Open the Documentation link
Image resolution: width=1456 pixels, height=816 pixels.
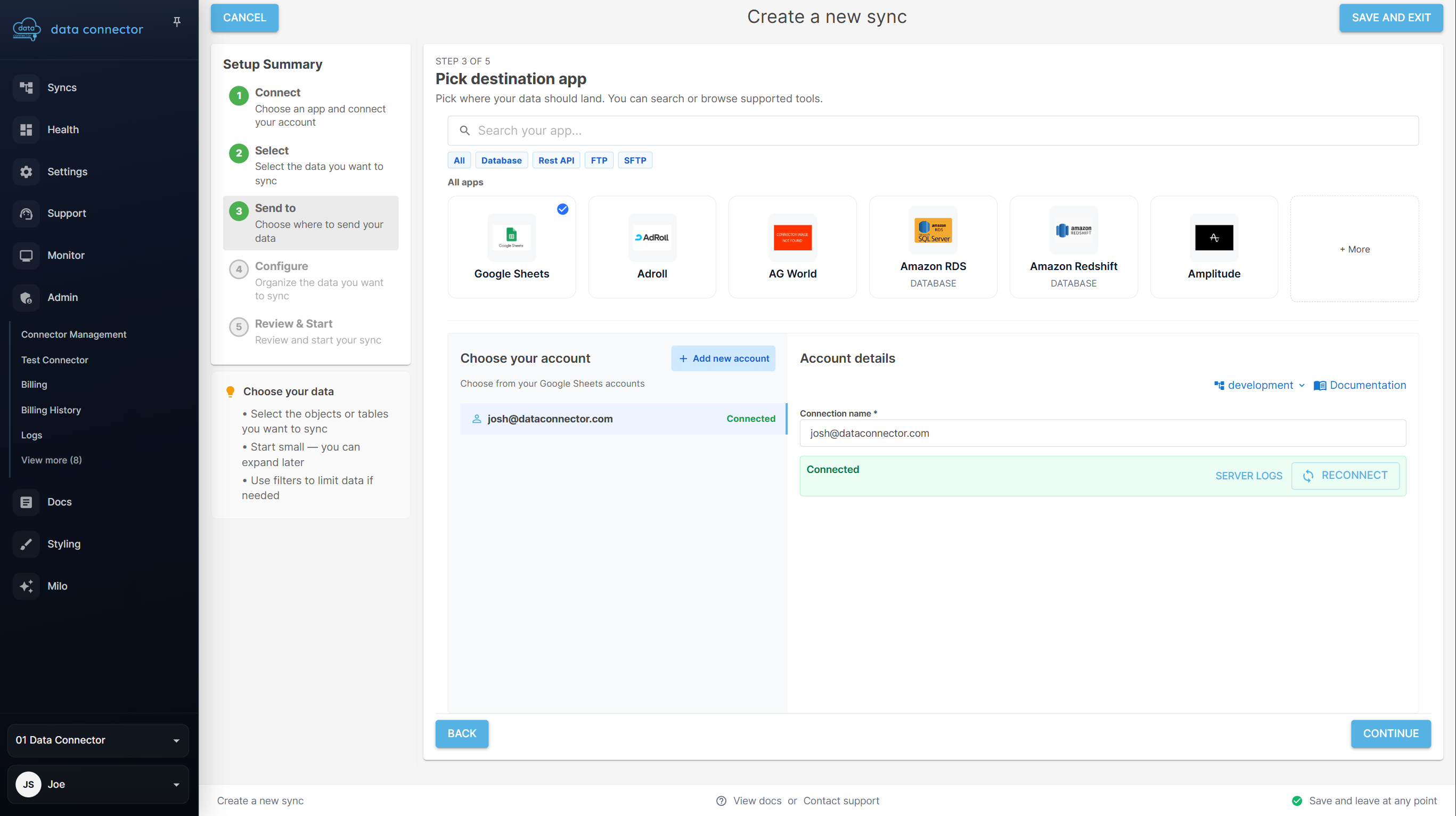[x=1360, y=385]
